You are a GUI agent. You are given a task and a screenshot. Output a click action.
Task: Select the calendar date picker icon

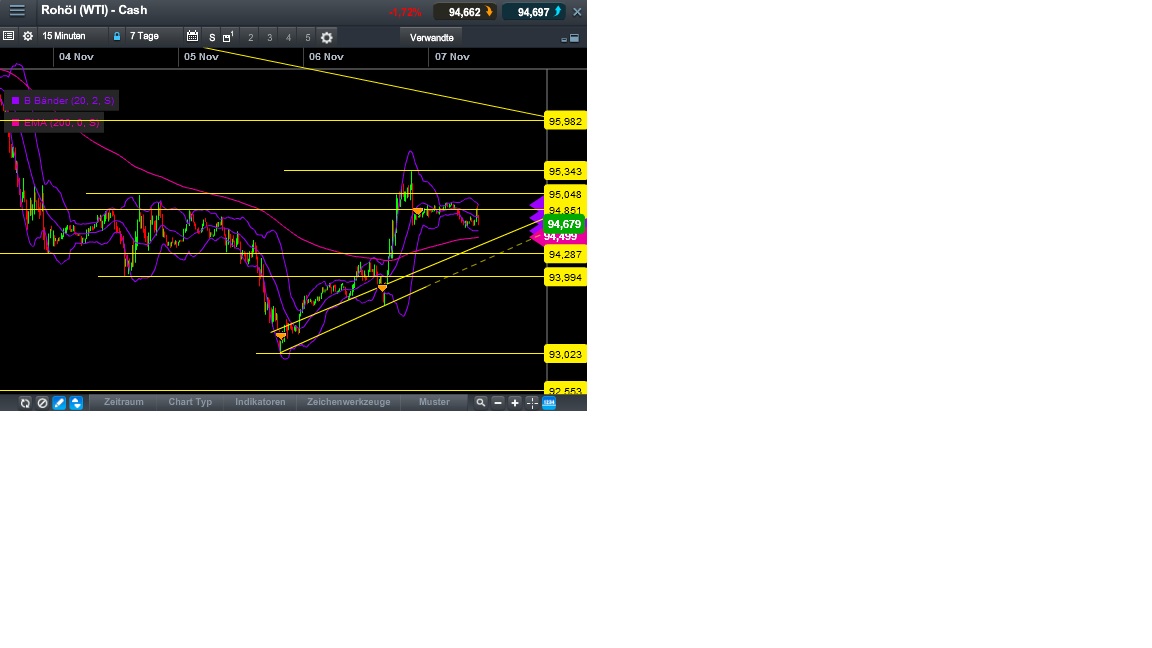click(193, 36)
